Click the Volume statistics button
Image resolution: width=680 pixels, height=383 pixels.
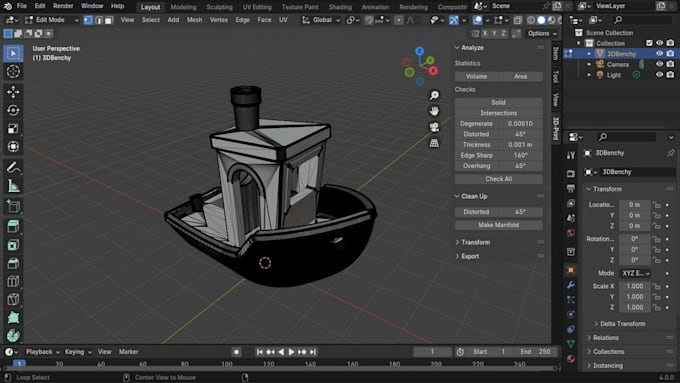(x=476, y=76)
